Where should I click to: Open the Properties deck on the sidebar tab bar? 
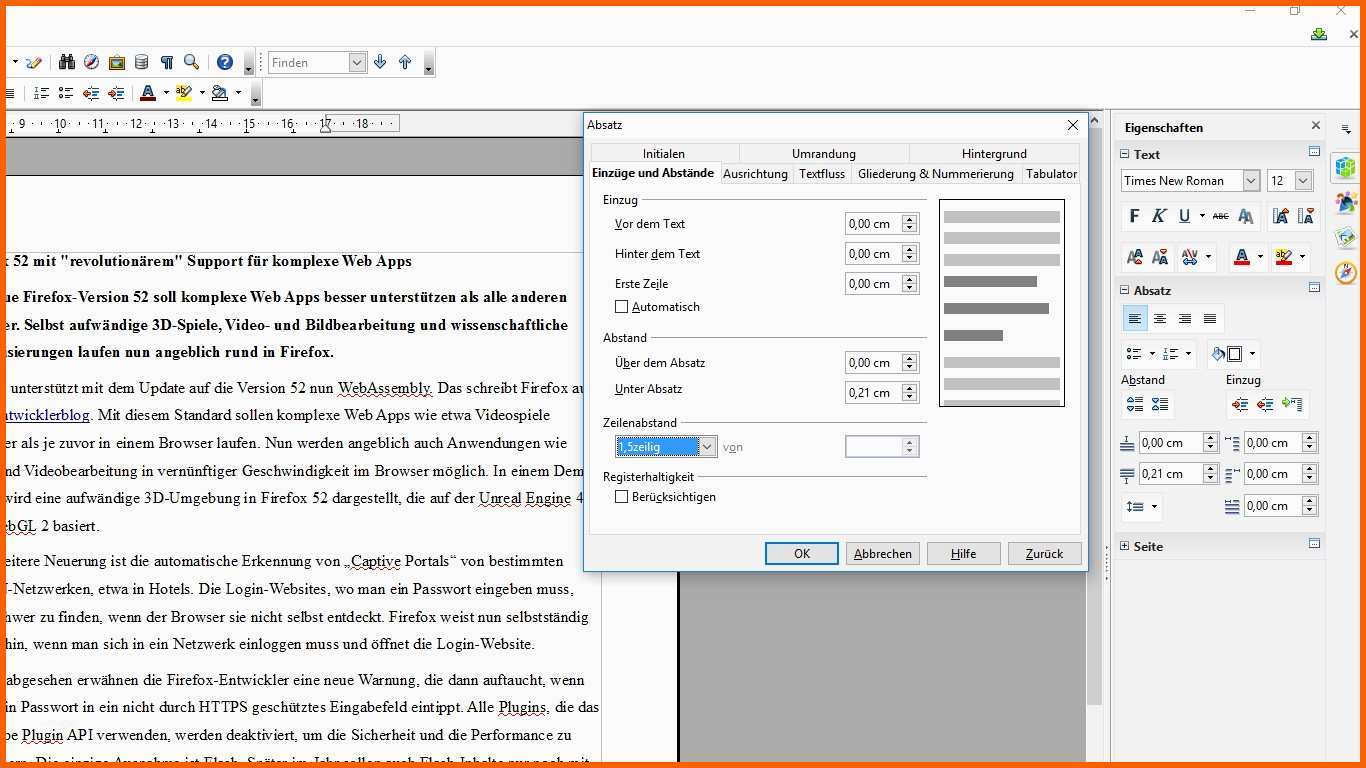(1346, 167)
